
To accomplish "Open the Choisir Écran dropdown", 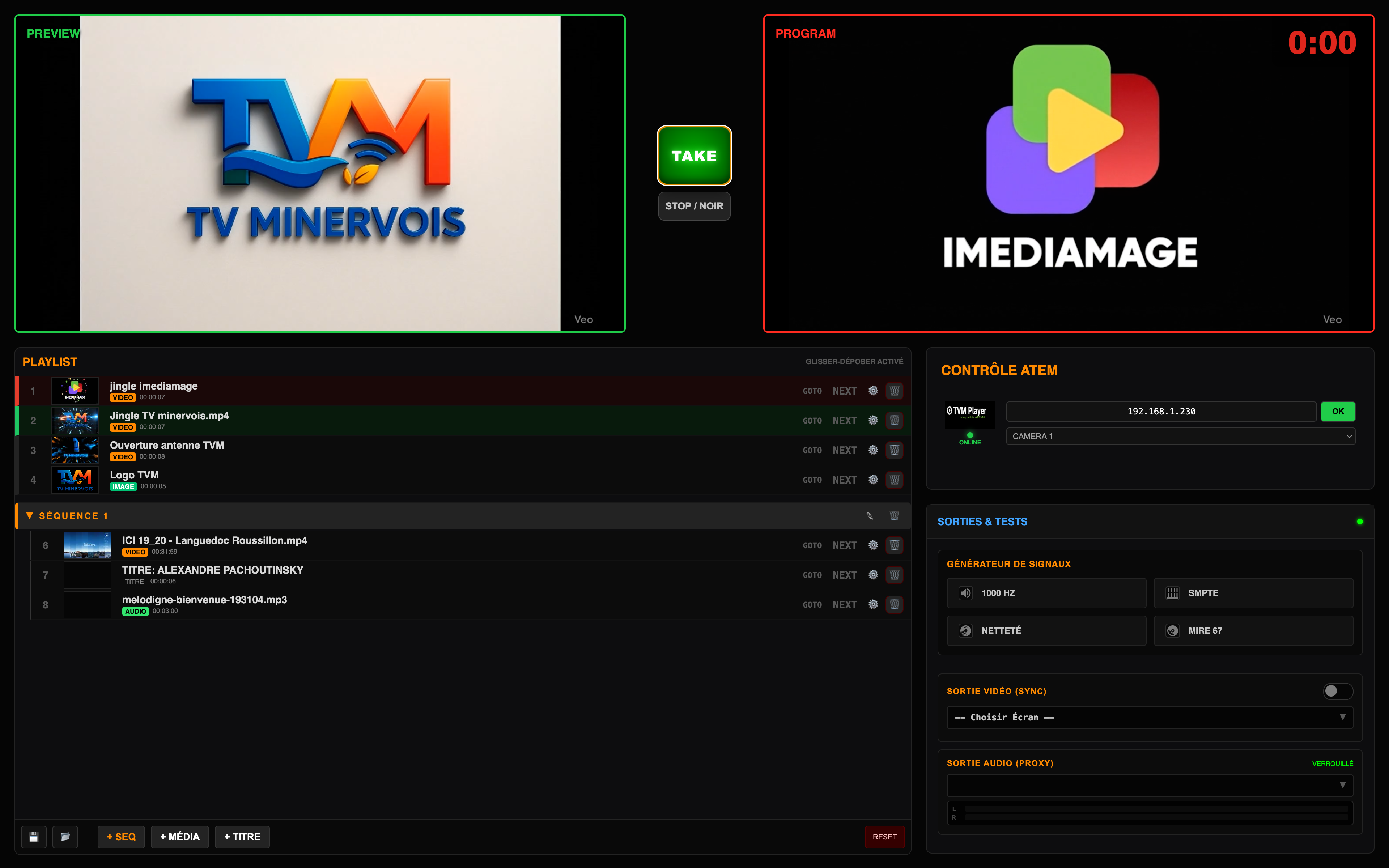I will click(x=1150, y=718).
